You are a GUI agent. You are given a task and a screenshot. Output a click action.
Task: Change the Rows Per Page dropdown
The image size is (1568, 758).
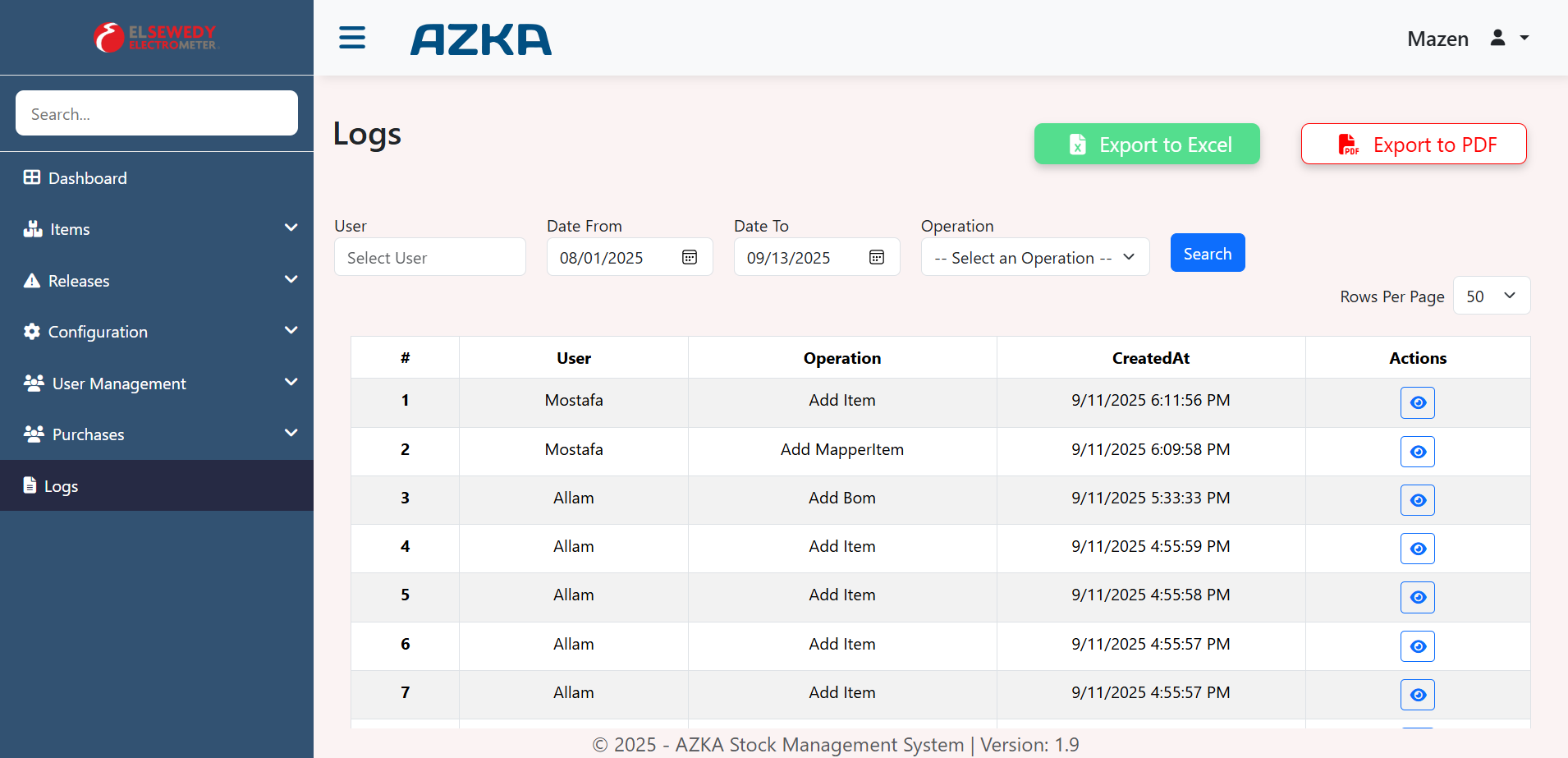tap(1491, 296)
